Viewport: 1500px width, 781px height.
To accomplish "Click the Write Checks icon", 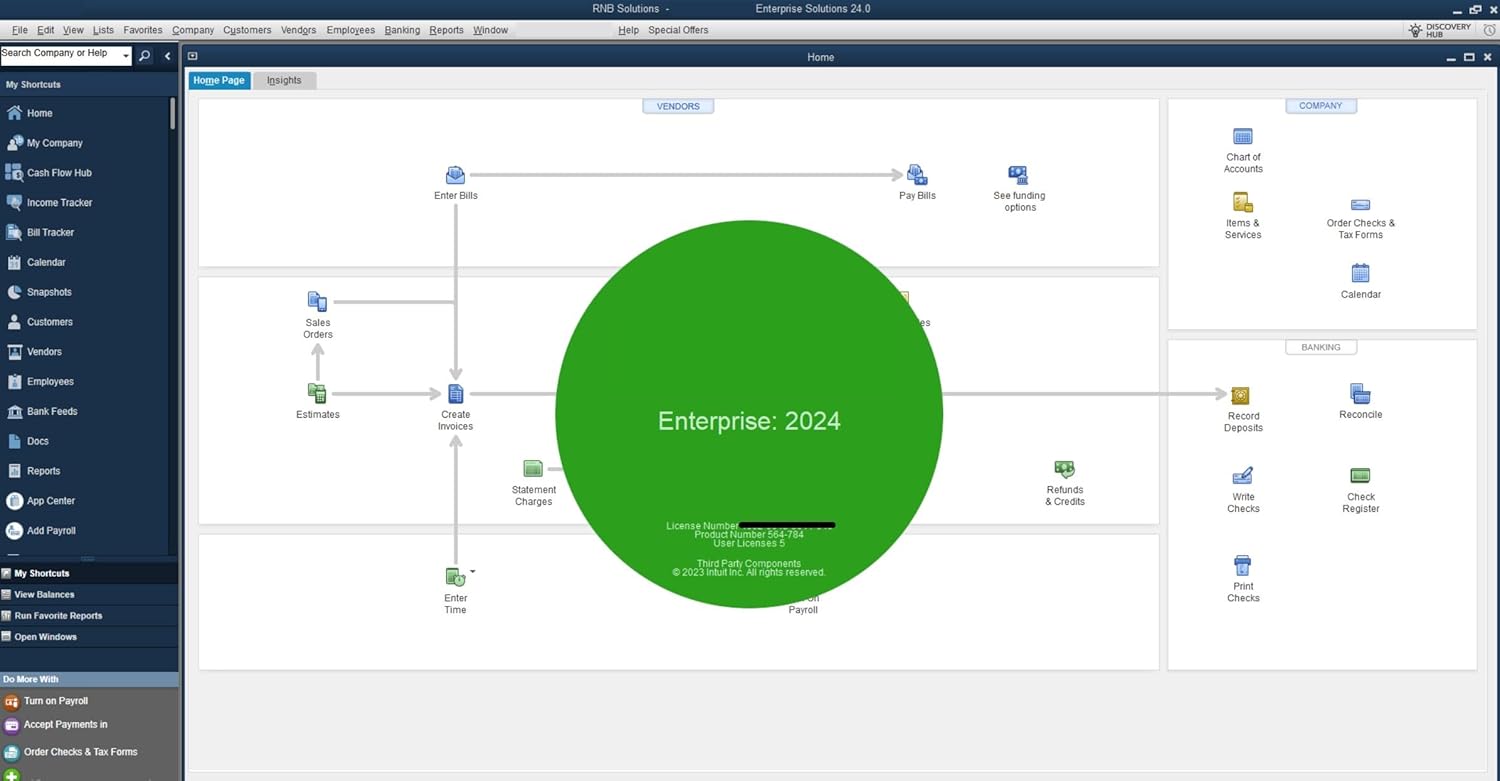I will click(1243, 476).
